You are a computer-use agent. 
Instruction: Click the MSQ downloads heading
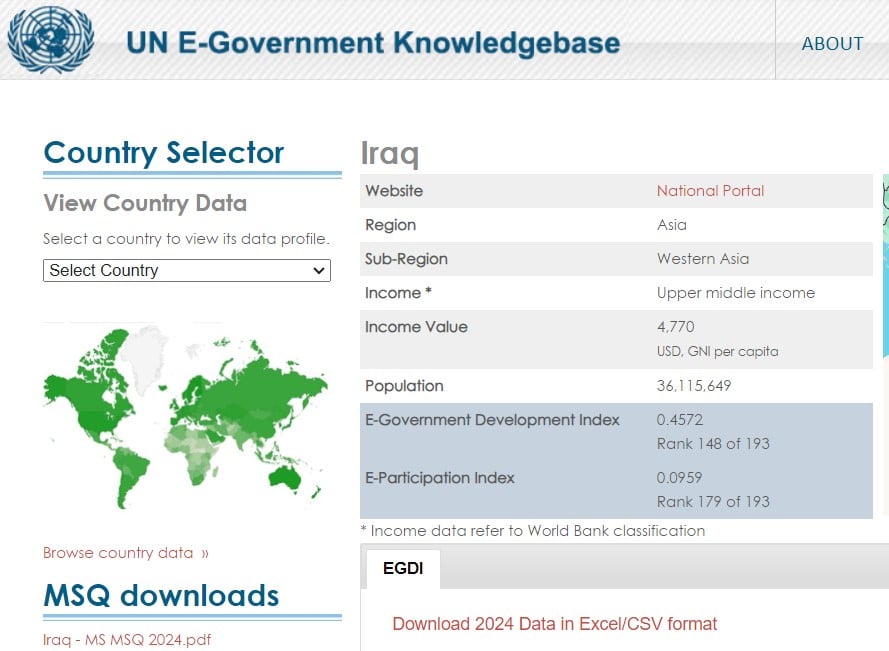tap(161, 596)
